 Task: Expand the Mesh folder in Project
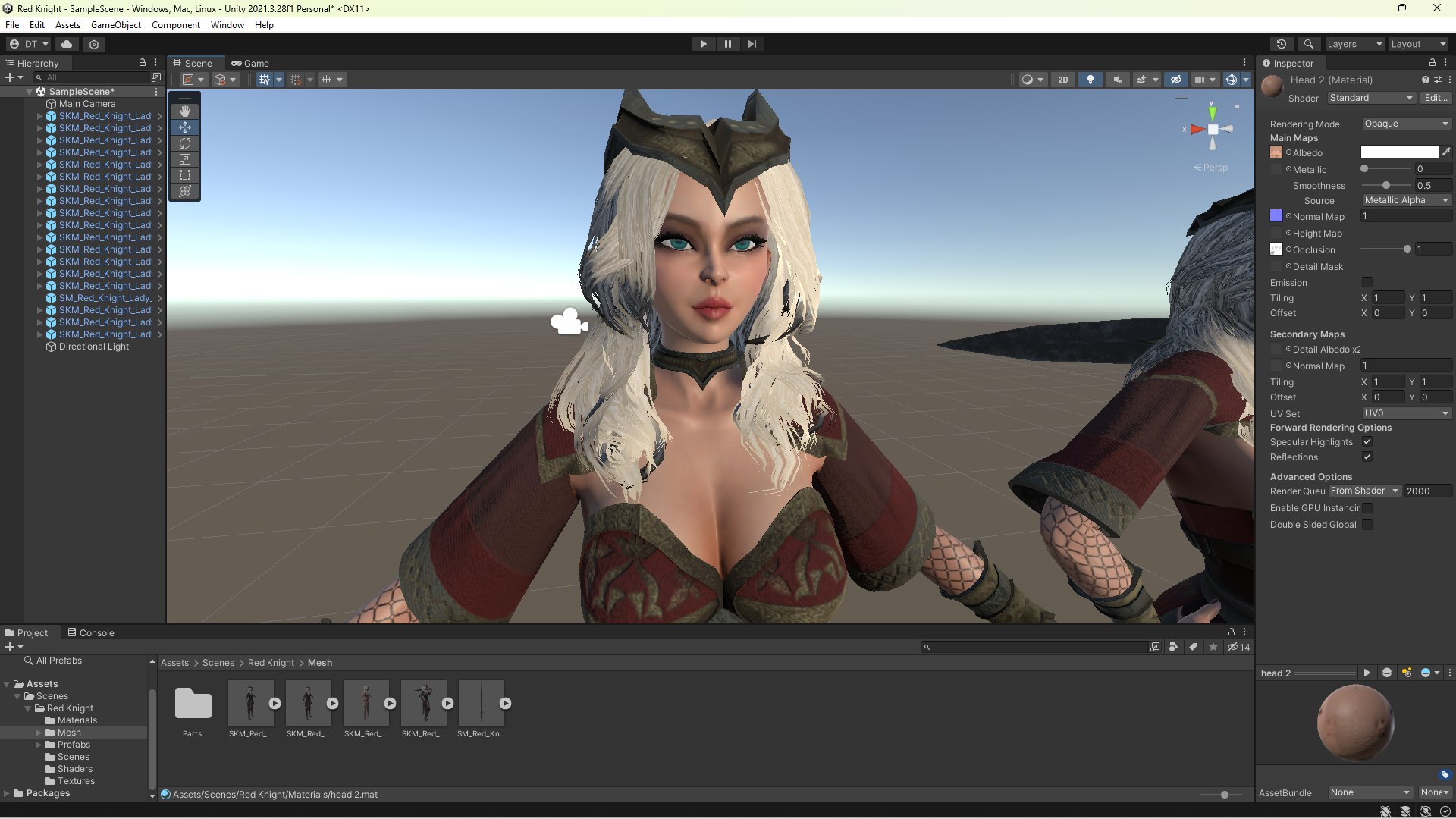(x=39, y=733)
